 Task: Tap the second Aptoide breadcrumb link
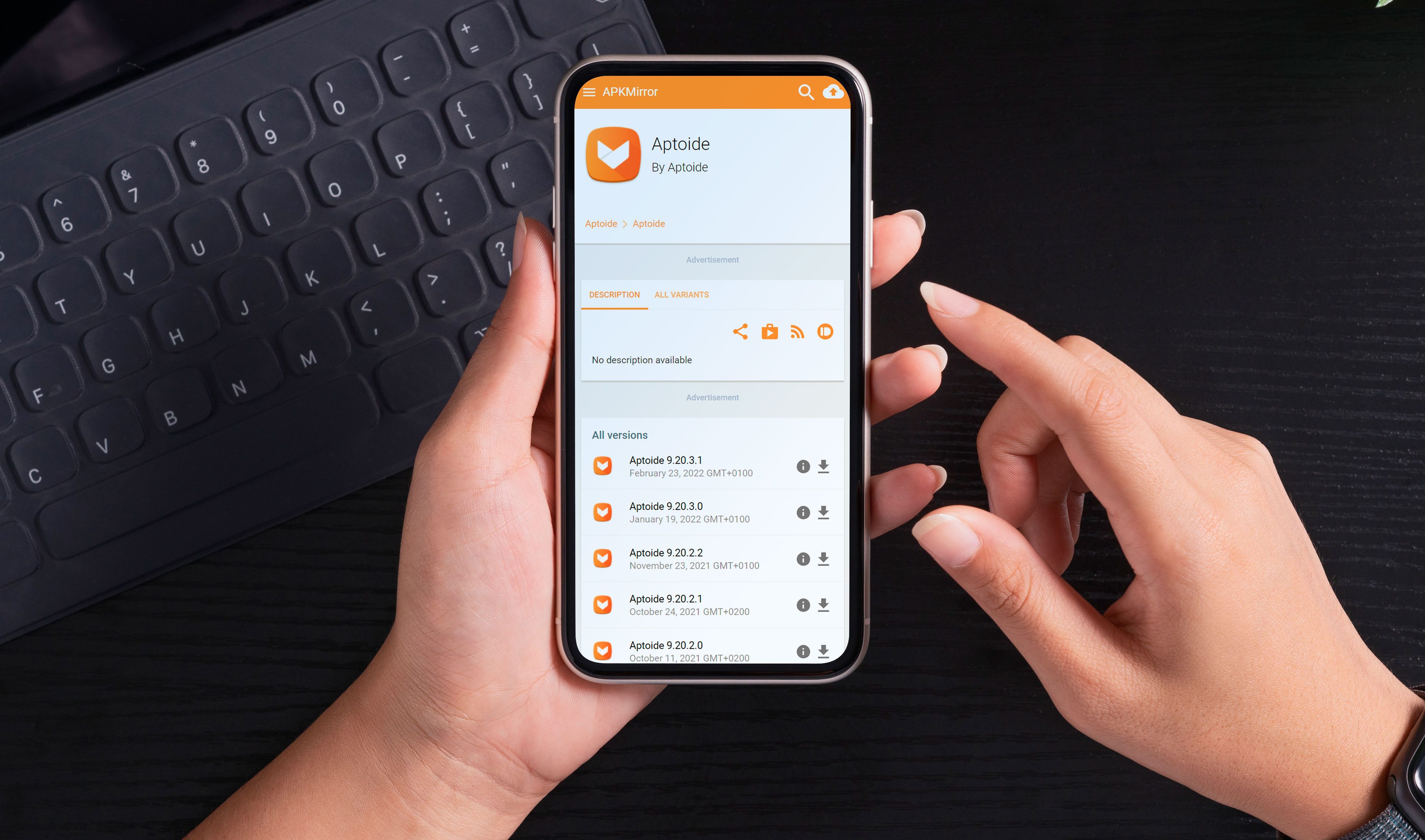pyautogui.click(x=650, y=223)
